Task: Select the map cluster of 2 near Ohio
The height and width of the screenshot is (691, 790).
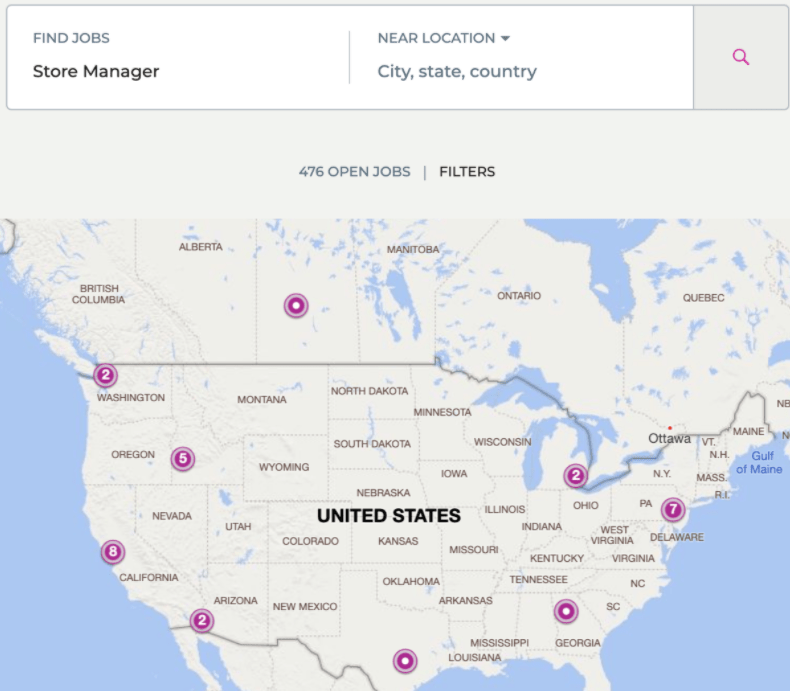Action: (575, 476)
